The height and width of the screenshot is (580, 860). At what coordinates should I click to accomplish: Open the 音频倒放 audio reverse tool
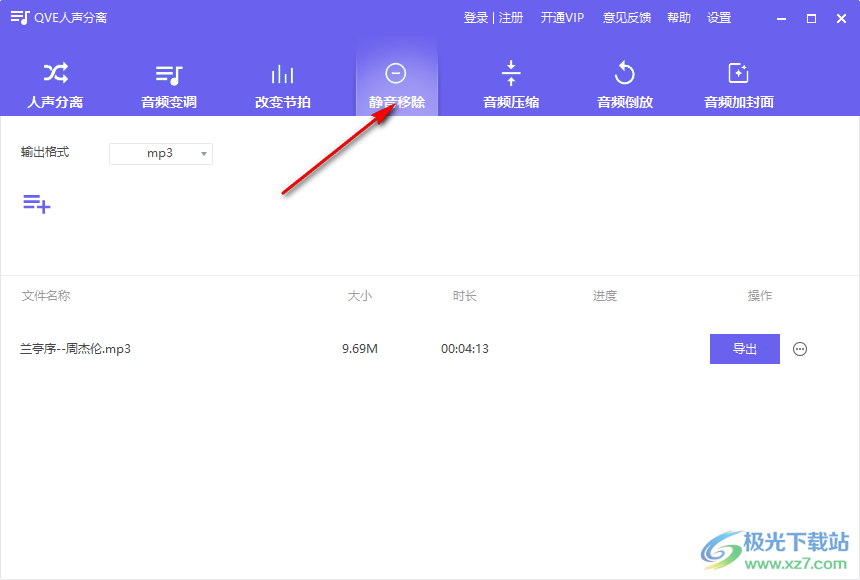pos(624,83)
